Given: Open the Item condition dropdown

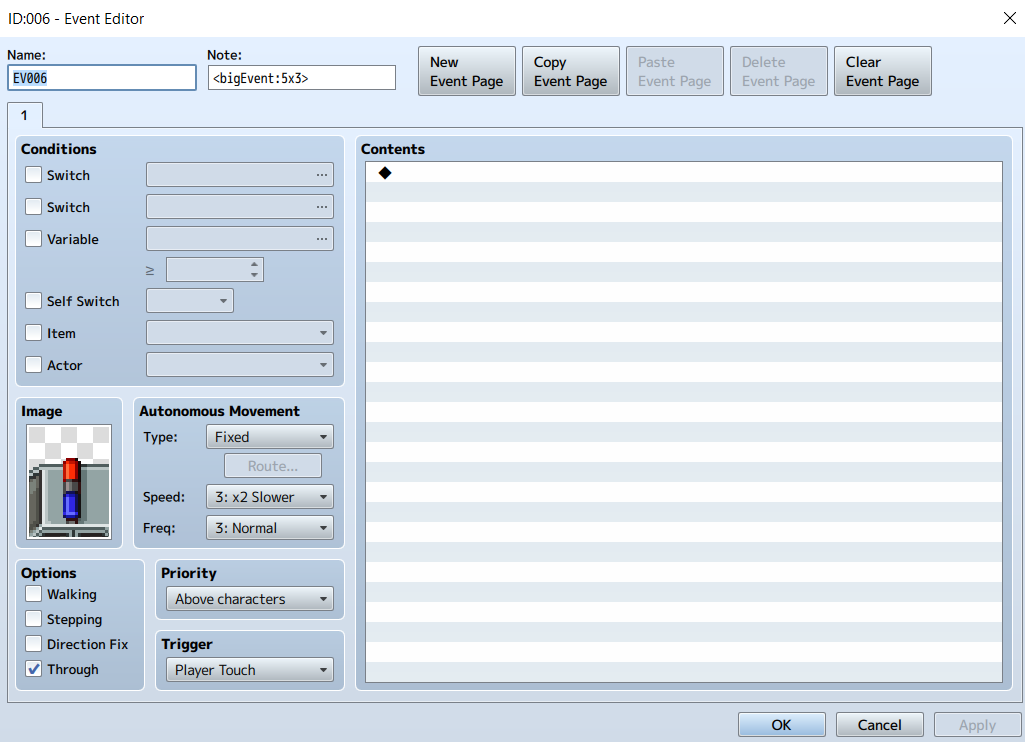Looking at the screenshot, I should (240, 333).
